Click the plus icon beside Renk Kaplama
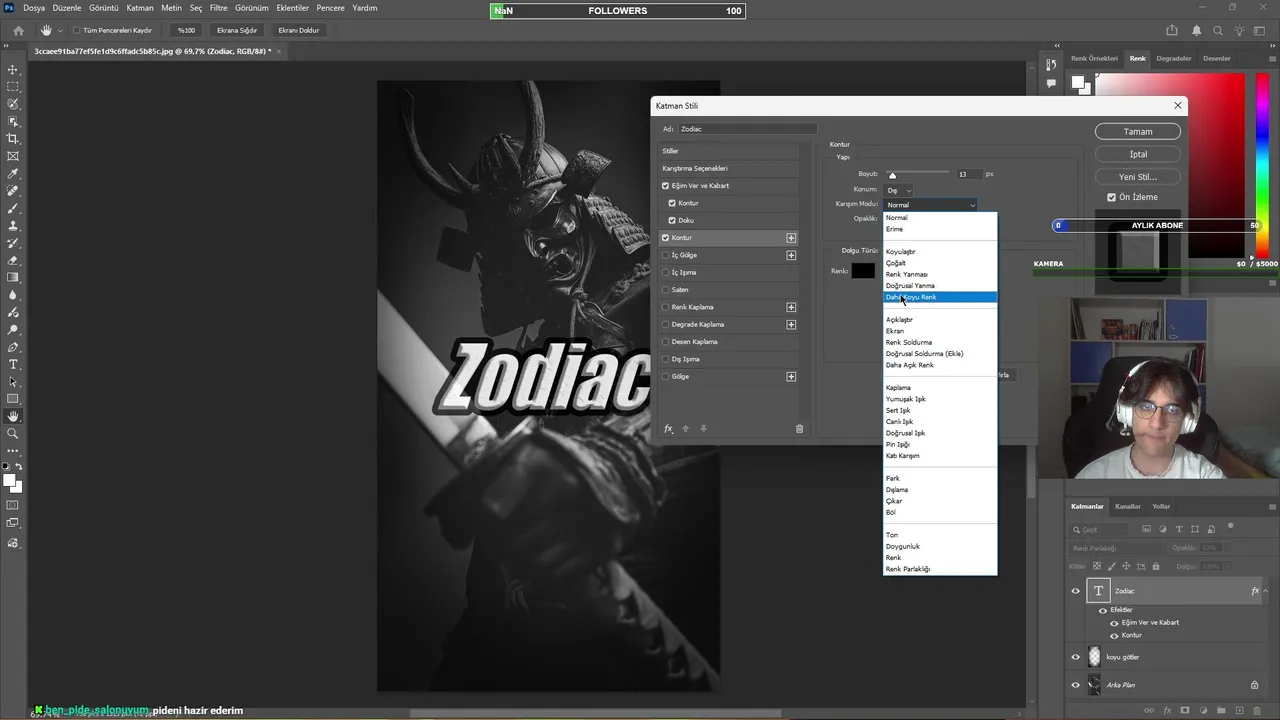The width and height of the screenshot is (1280, 720). [x=791, y=307]
